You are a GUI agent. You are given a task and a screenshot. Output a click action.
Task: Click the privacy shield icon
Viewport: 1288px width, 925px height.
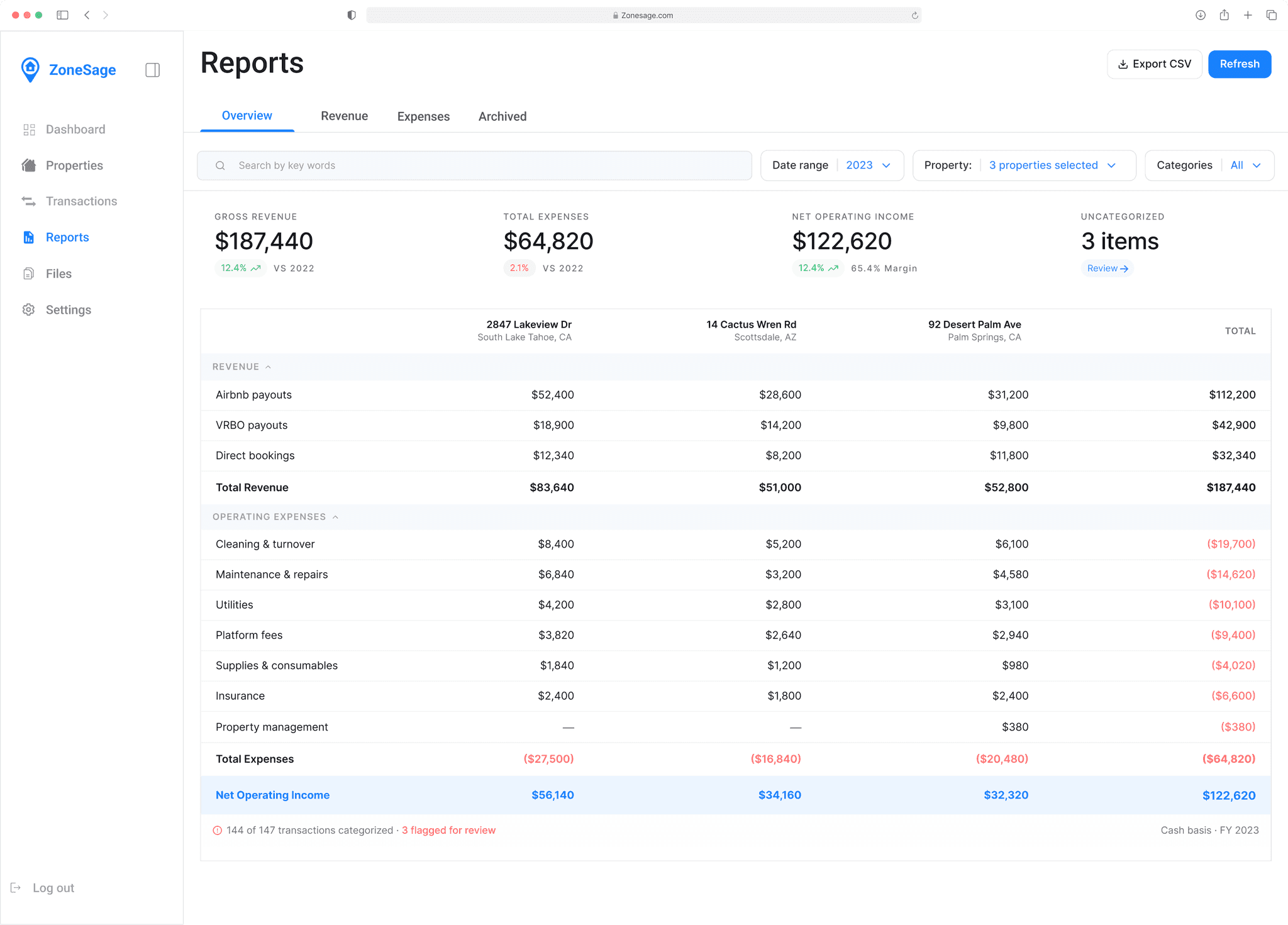[x=352, y=15]
